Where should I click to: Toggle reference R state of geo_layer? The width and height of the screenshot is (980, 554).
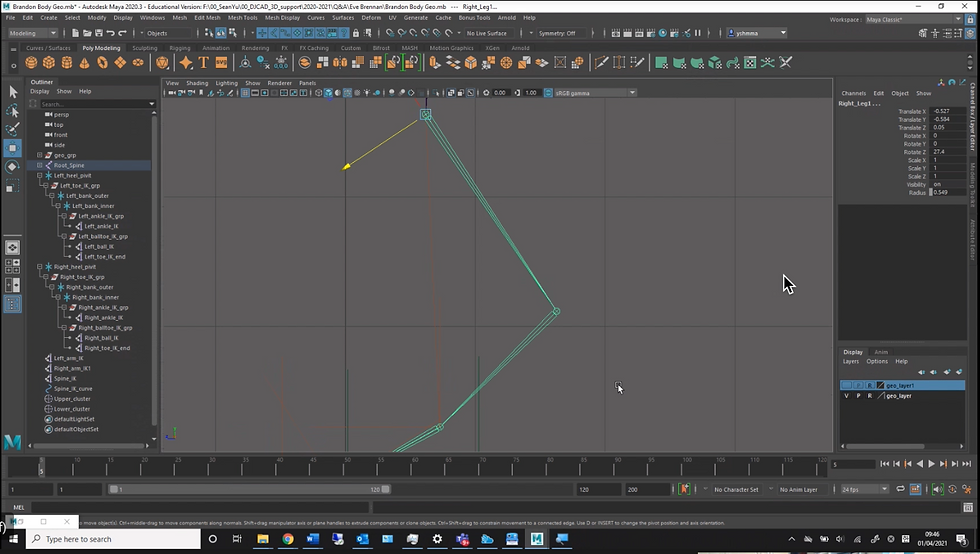point(869,396)
